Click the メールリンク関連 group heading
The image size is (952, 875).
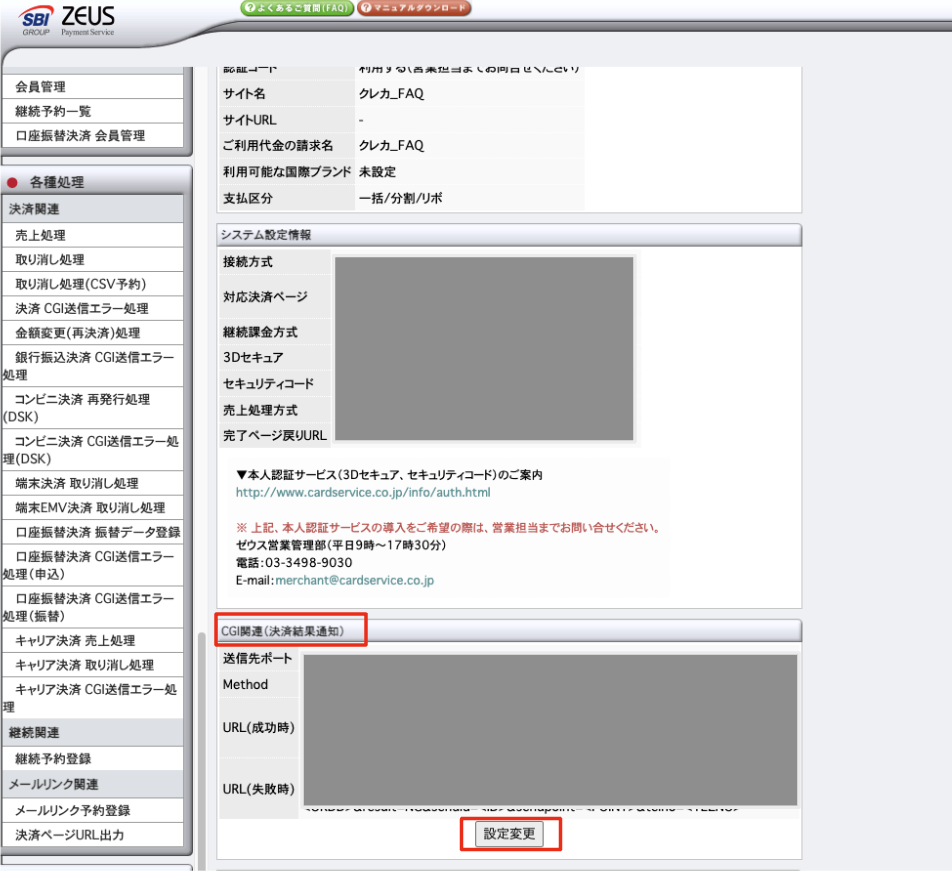pyautogui.click(x=93, y=784)
